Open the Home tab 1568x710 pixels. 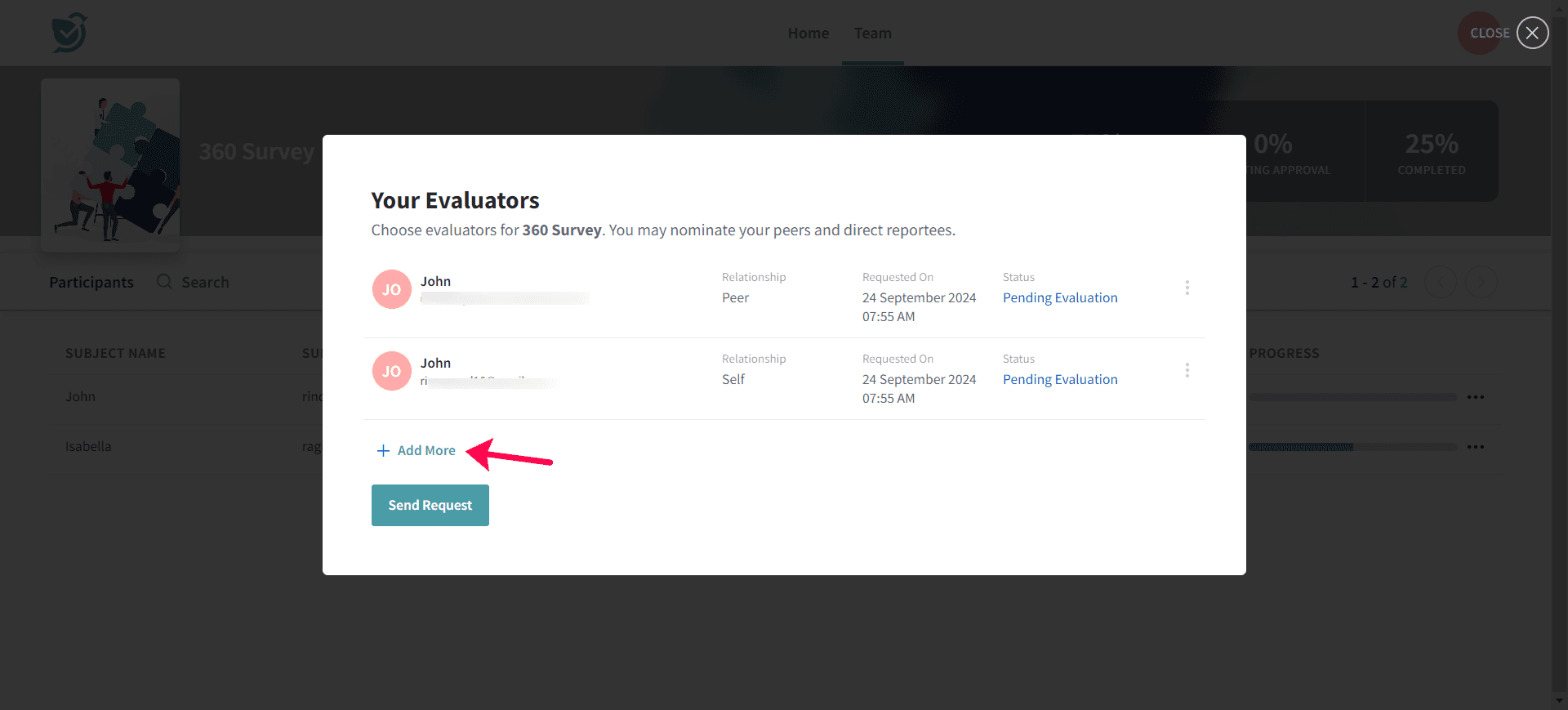(x=808, y=33)
